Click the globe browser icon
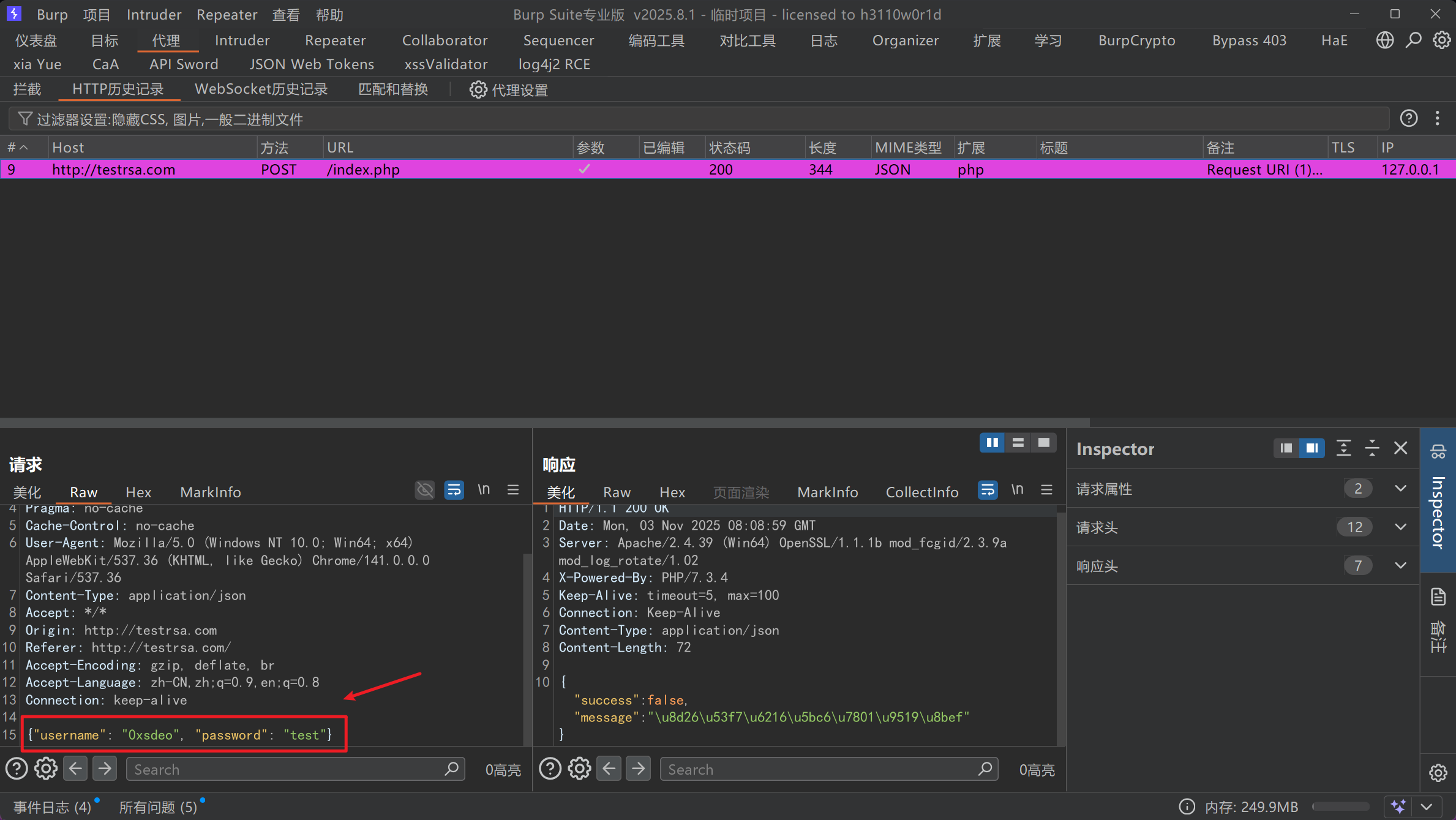This screenshot has height=820, width=1456. click(1384, 40)
